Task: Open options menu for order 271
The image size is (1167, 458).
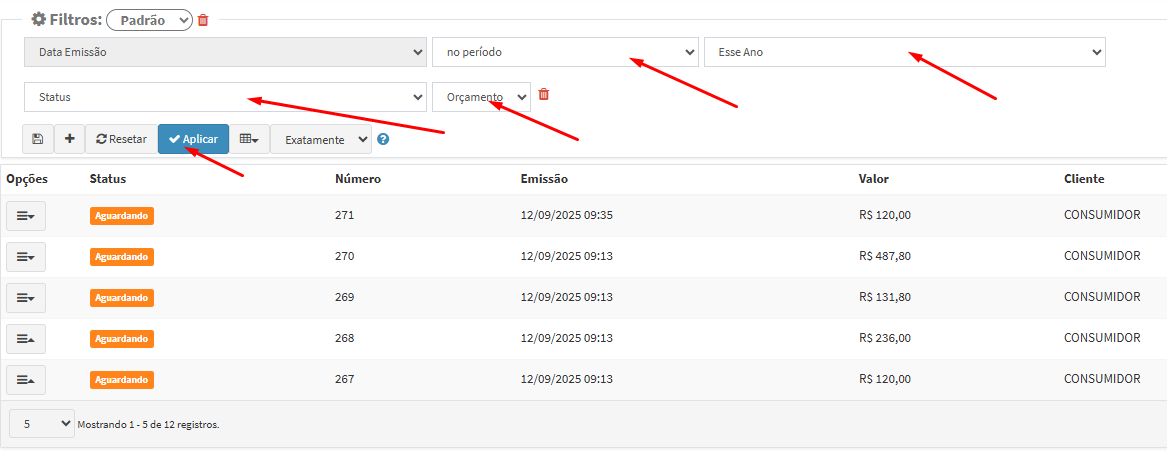Action: [26, 215]
